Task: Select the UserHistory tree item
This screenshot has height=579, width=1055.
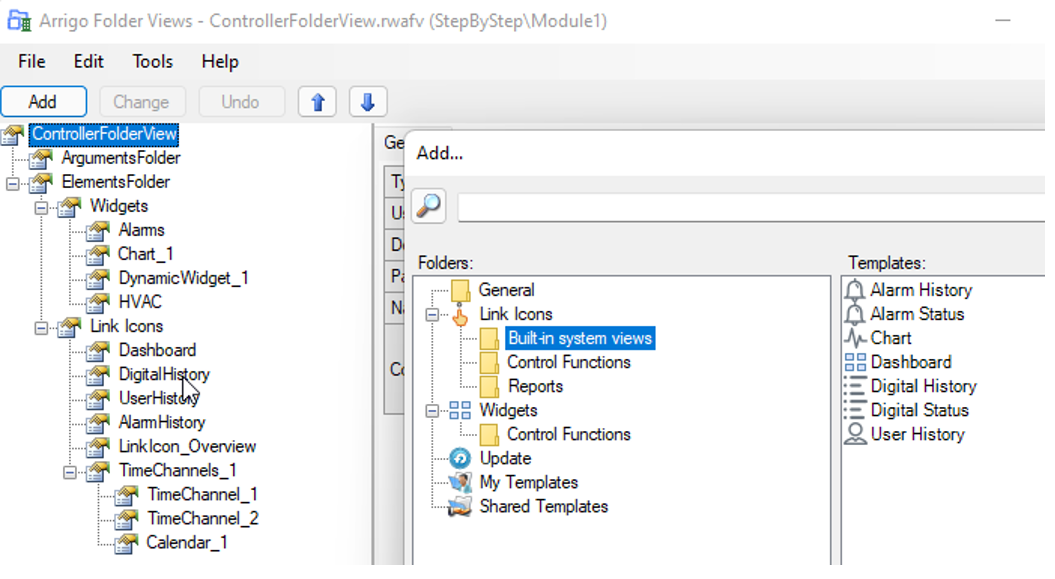Action: (x=159, y=399)
